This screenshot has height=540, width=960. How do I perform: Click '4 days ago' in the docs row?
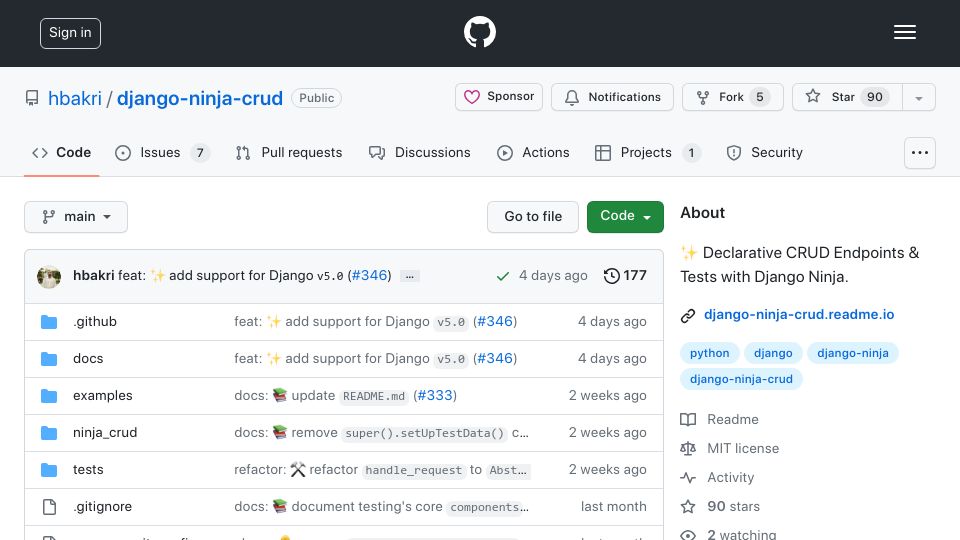pos(612,358)
